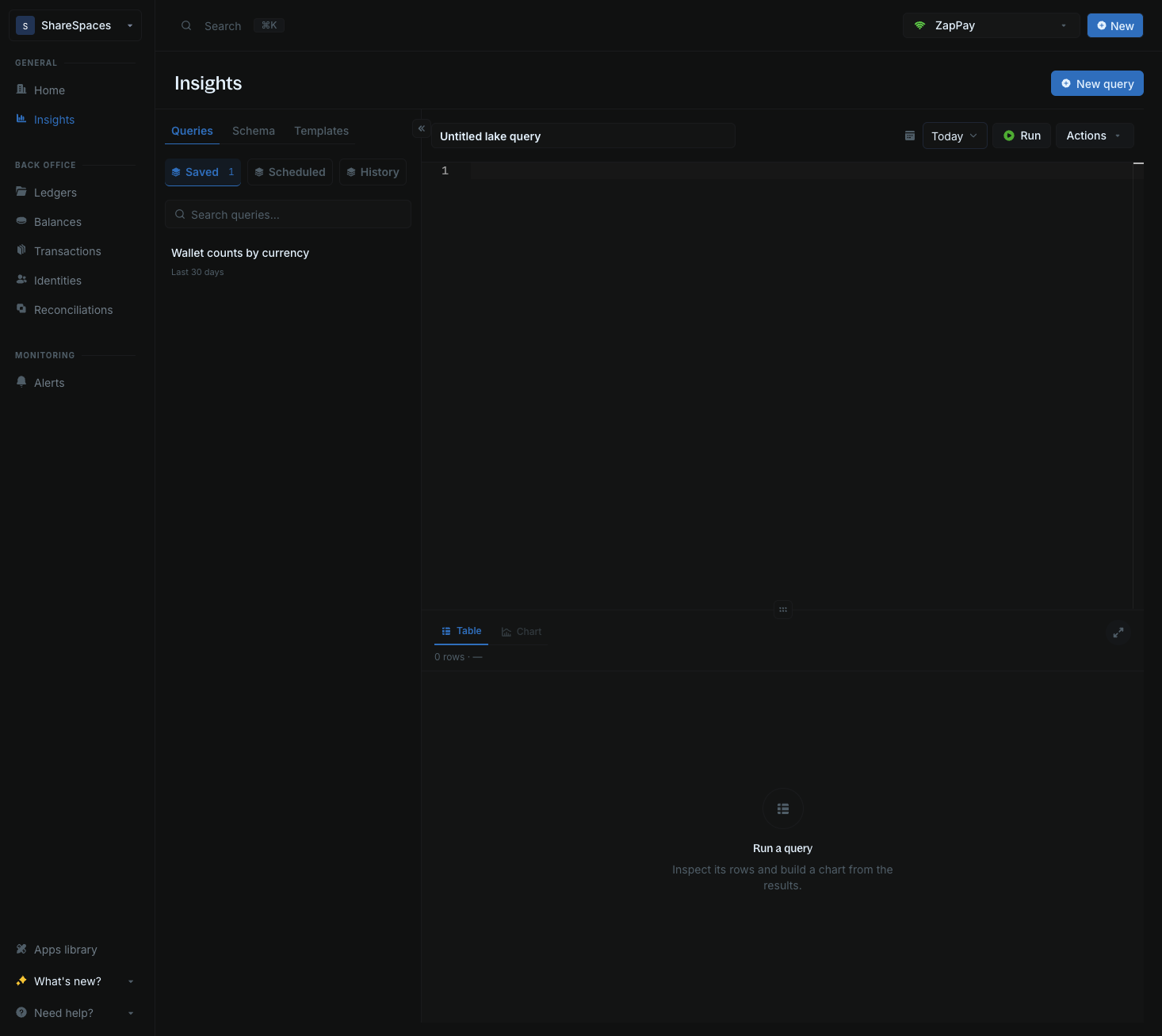Click the Alerts bell icon
1162x1036 pixels.
[21, 382]
